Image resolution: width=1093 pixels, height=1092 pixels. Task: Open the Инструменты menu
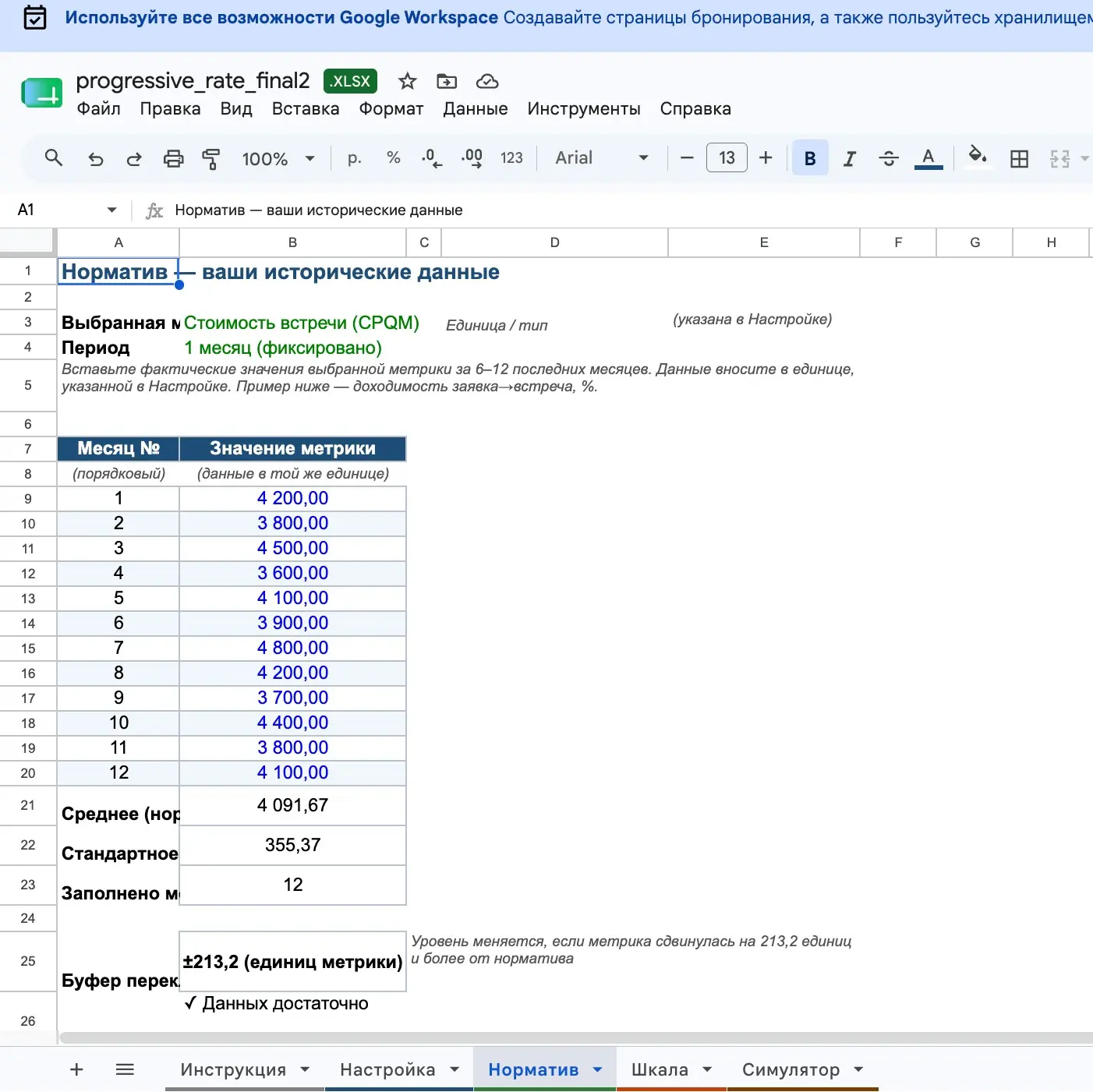pos(584,109)
